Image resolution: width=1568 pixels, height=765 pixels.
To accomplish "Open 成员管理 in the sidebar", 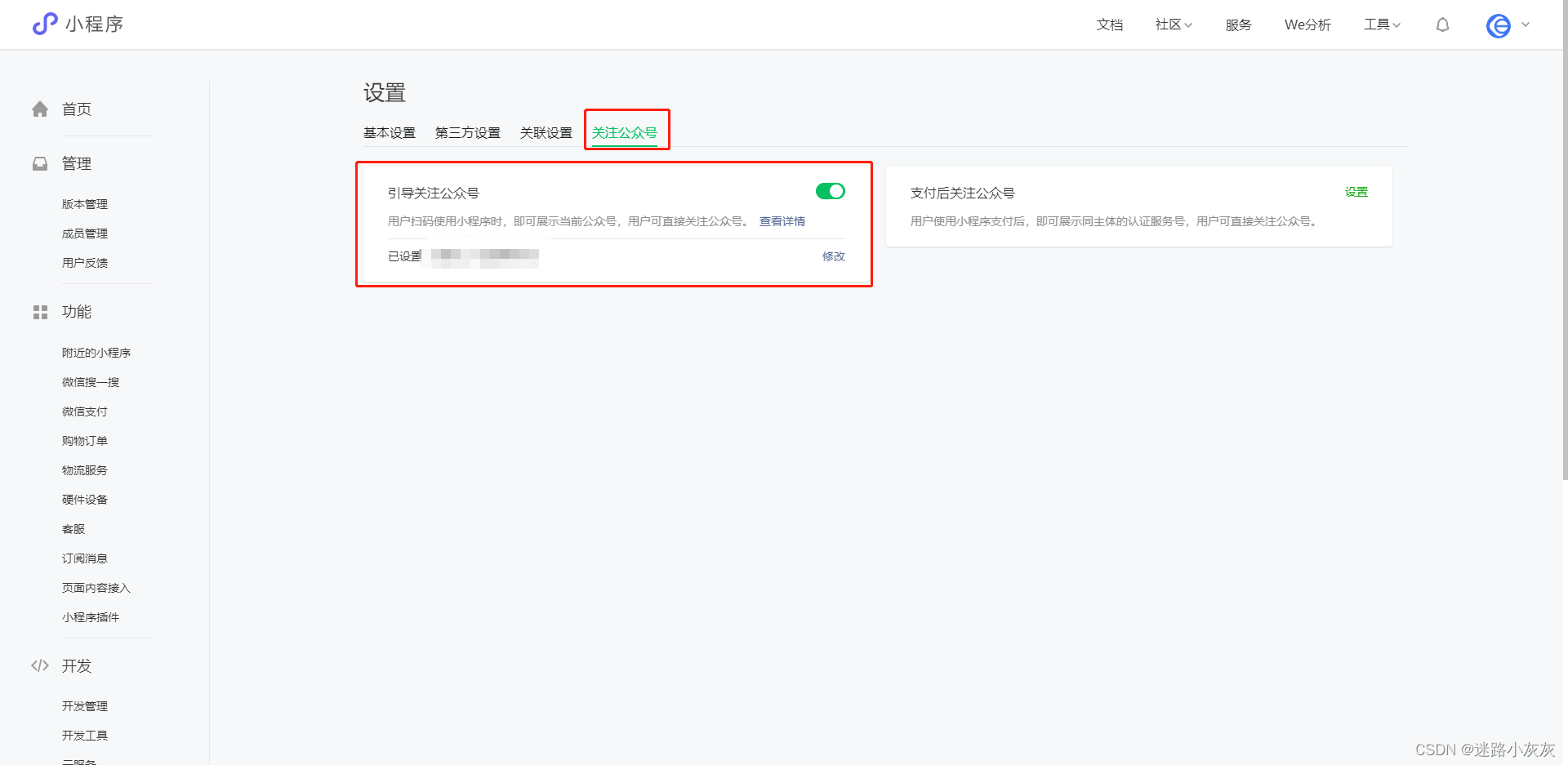I will [85, 234].
